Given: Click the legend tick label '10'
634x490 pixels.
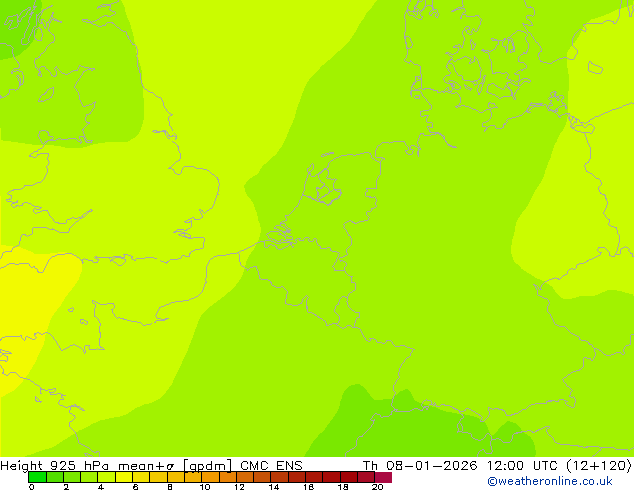Looking at the screenshot, I should pos(205,487).
